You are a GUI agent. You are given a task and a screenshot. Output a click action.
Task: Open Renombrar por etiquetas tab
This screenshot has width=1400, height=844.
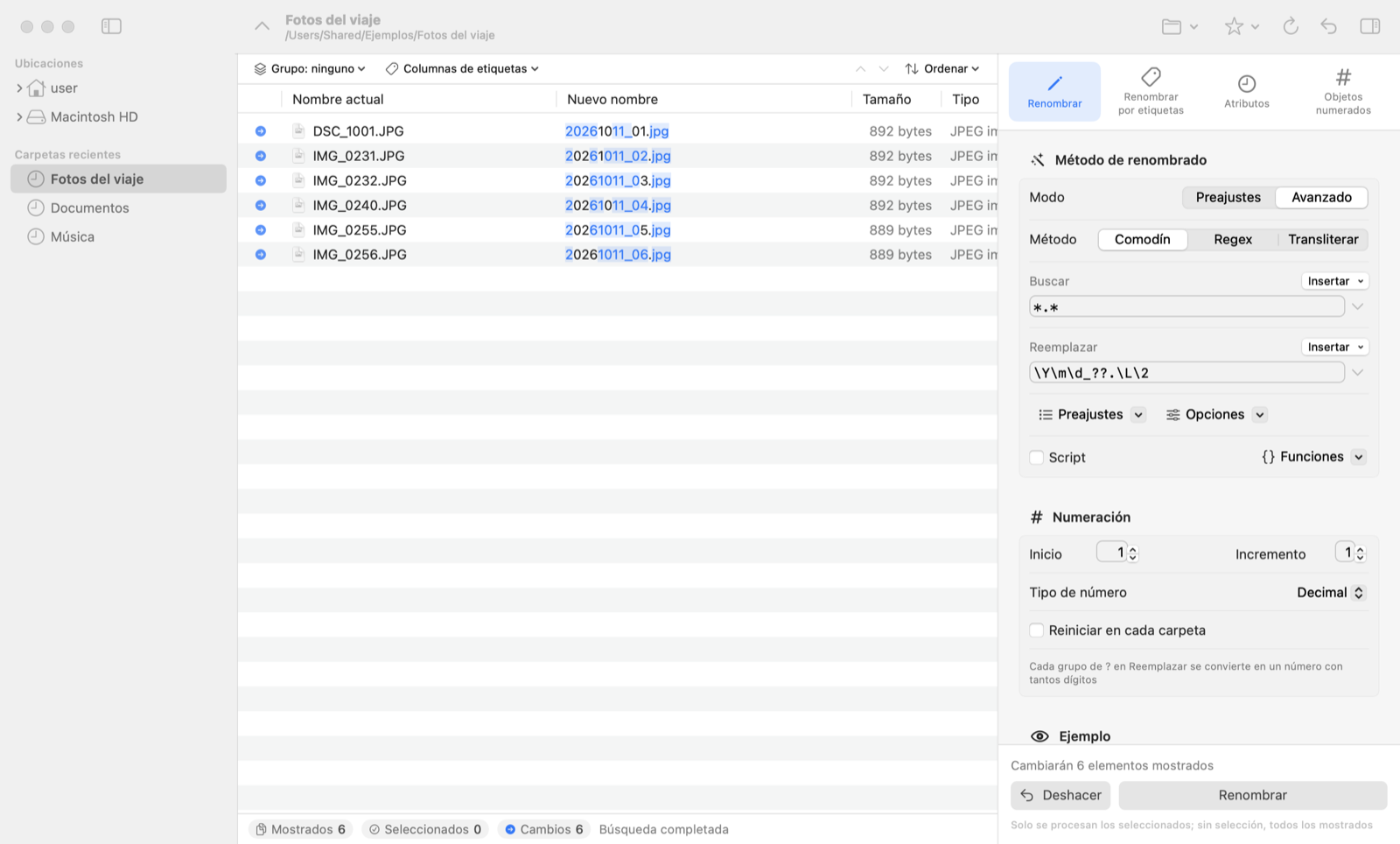(x=1151, y=91)
